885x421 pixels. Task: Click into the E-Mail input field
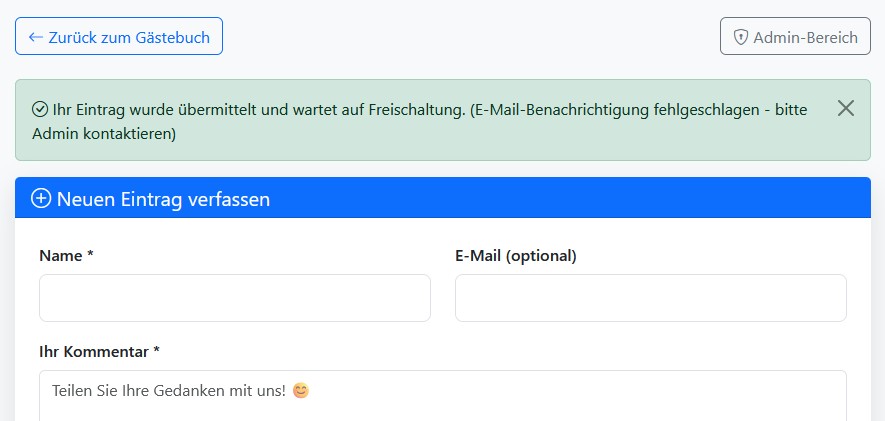tap(650, 298)
